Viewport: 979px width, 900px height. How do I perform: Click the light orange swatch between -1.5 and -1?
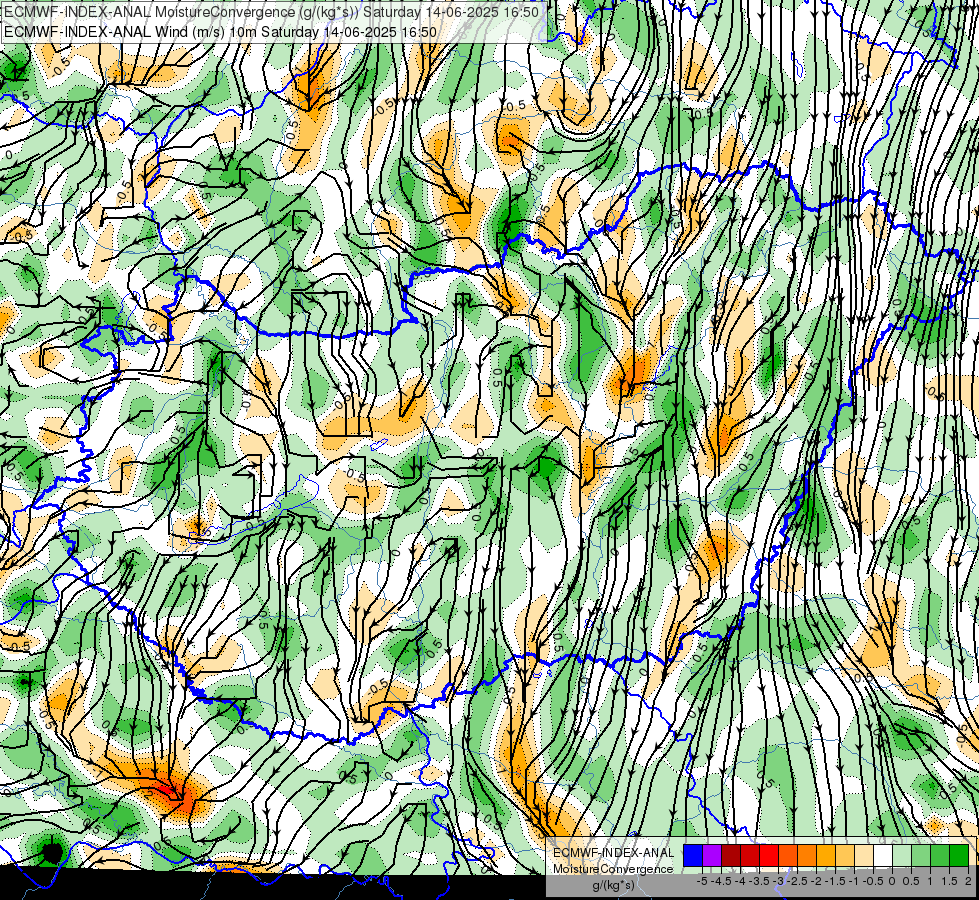(845, 856)
